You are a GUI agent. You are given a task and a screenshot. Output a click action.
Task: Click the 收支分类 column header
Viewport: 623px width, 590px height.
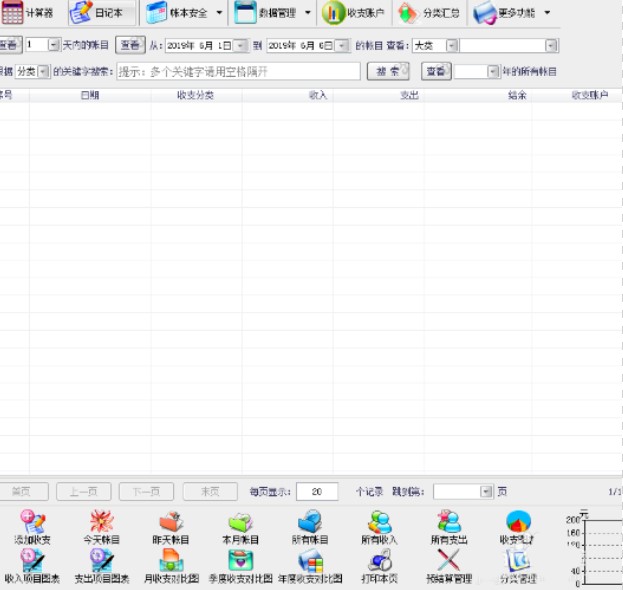(x=196, y=96)
